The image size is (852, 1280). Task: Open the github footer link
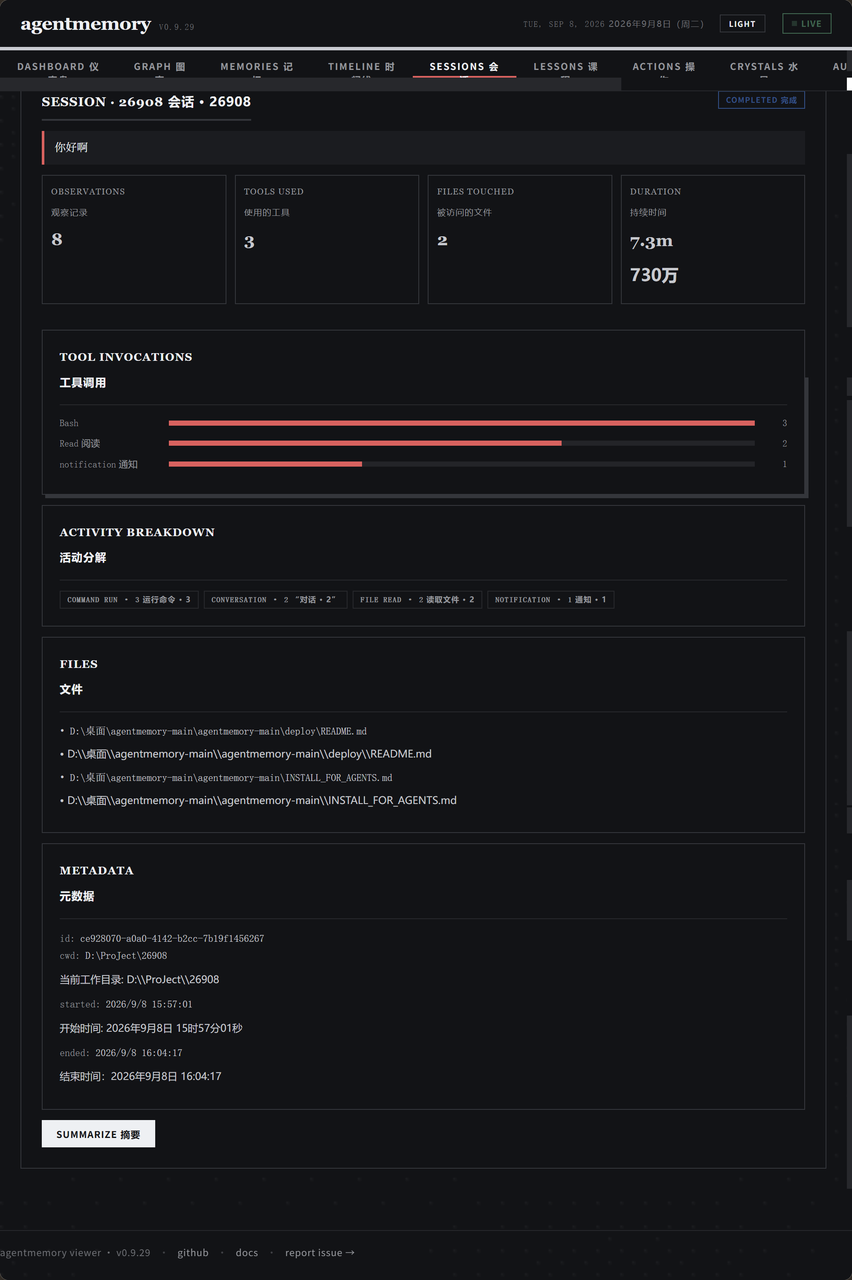[193, 1253]
